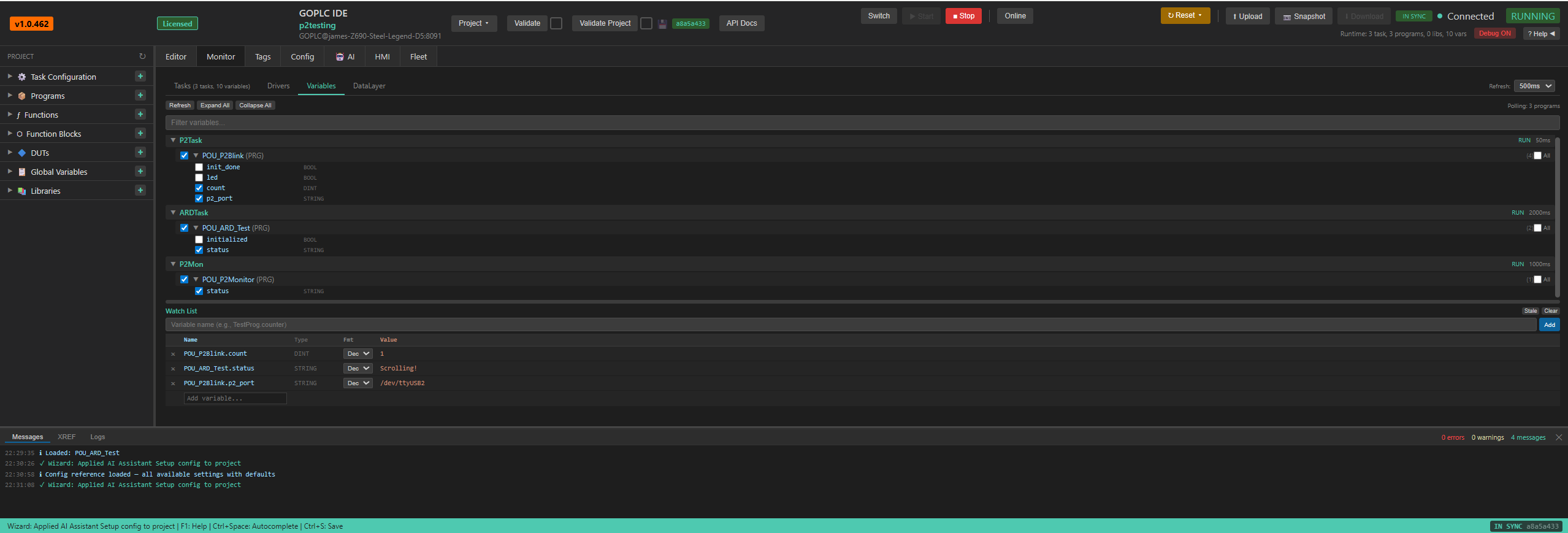Add a new item to Task Configuration
1568x533 pixels.
(140, 77)
